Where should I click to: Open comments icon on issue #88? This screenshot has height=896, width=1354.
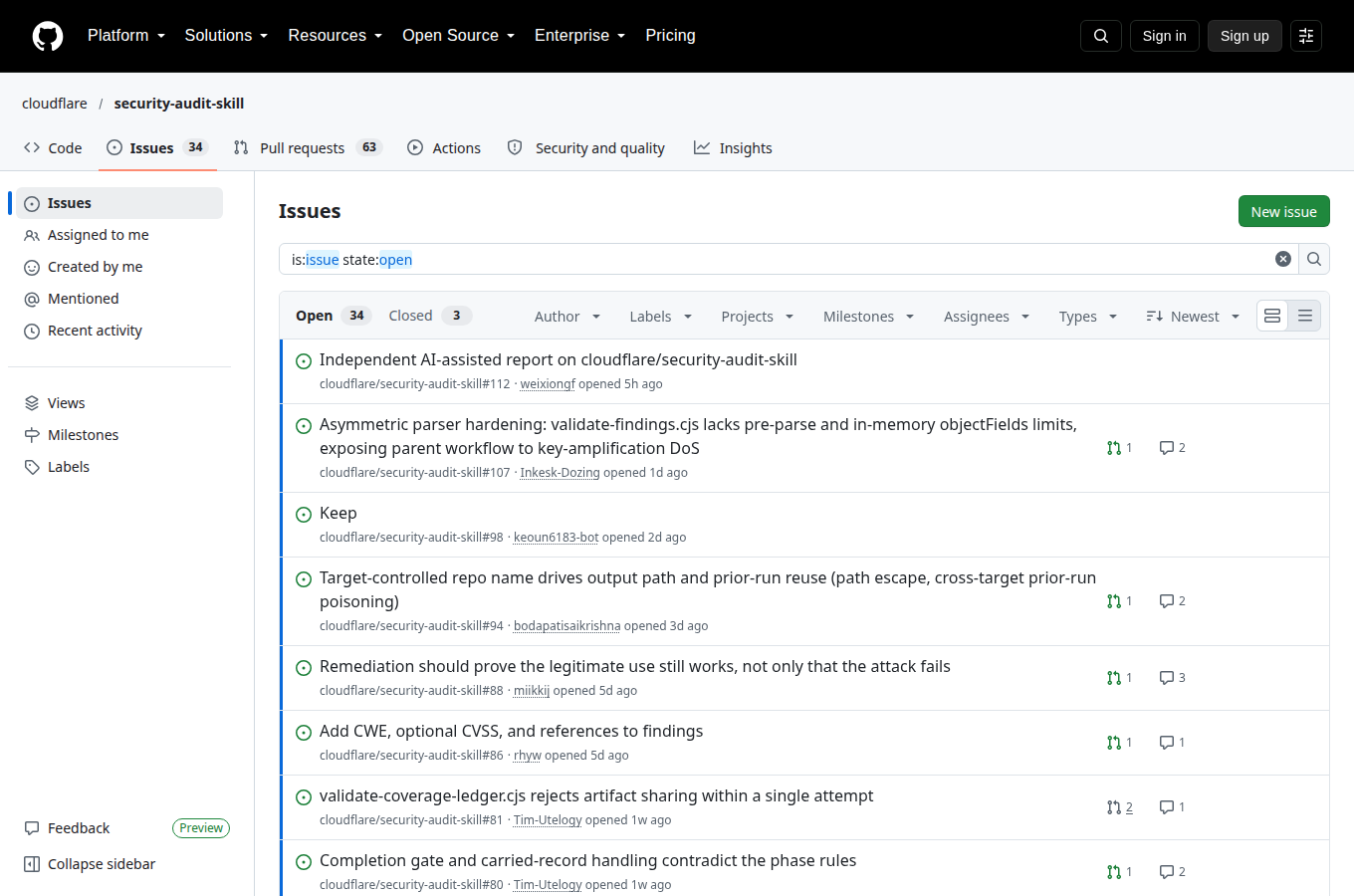pyautogui.click(x=1173, y=678)
